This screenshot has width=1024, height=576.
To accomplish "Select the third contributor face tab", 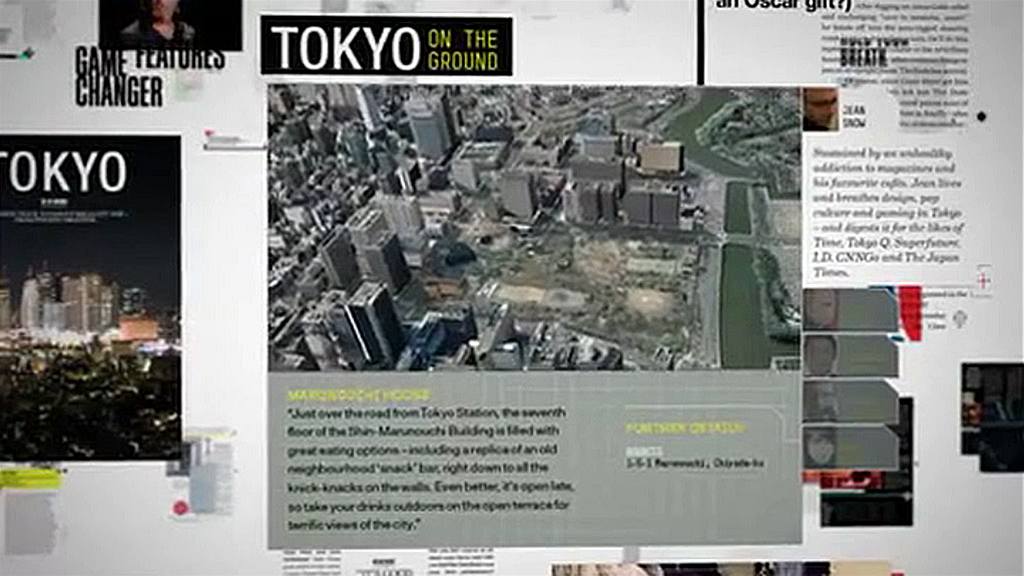I will pos(850,401).
